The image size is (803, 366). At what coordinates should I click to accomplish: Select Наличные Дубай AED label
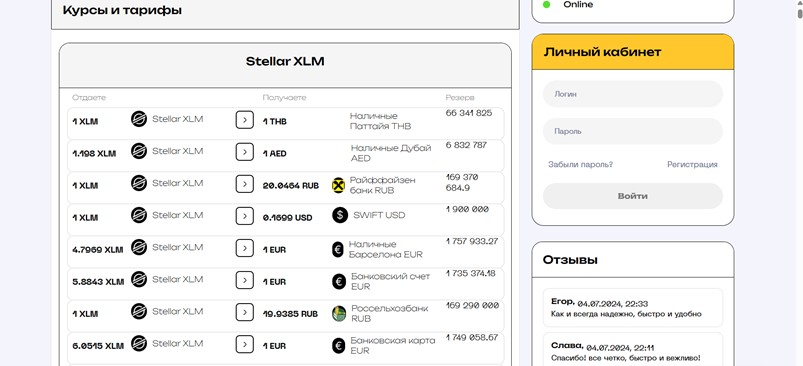point(391,153)
